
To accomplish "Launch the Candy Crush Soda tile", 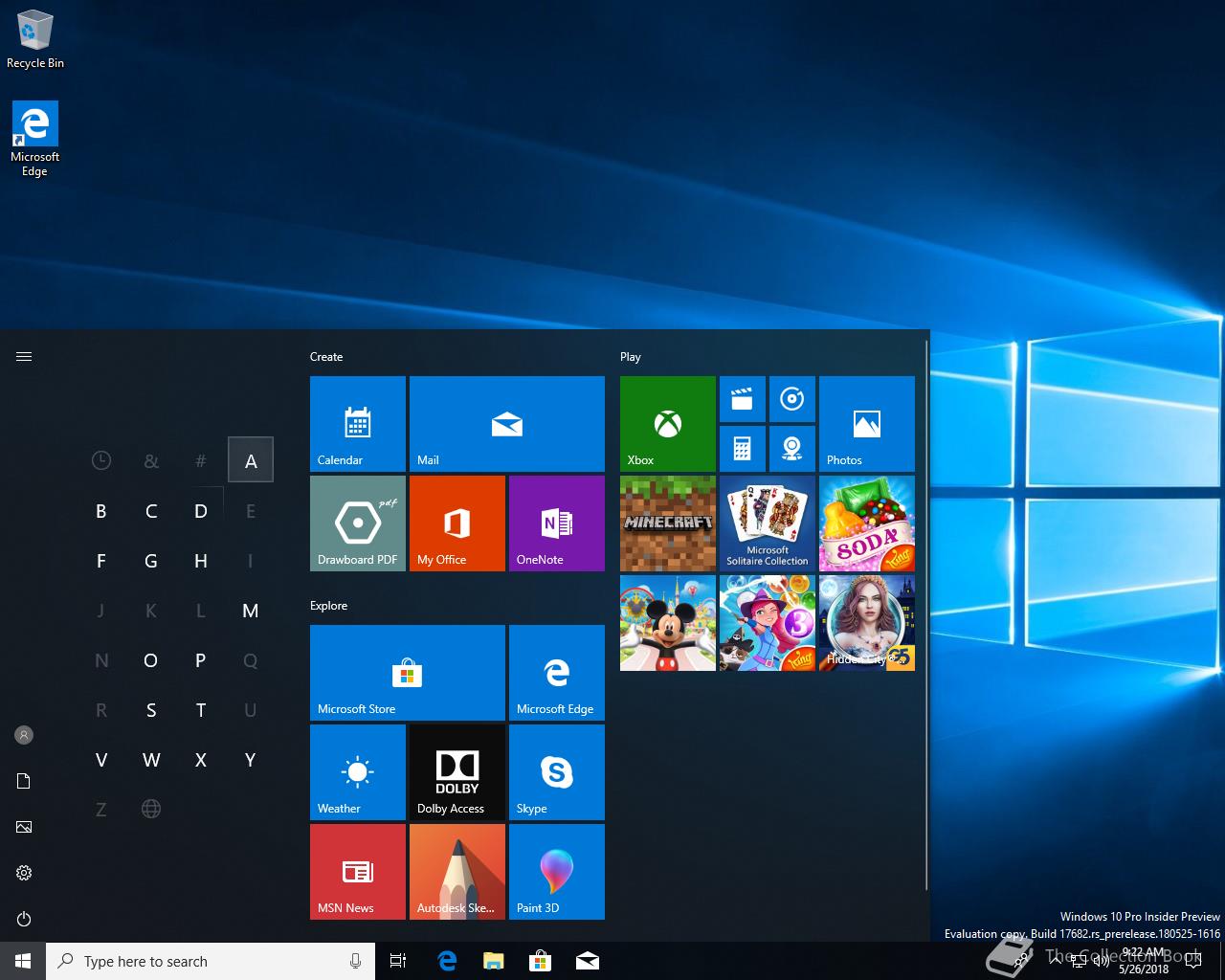I will 867,523.
